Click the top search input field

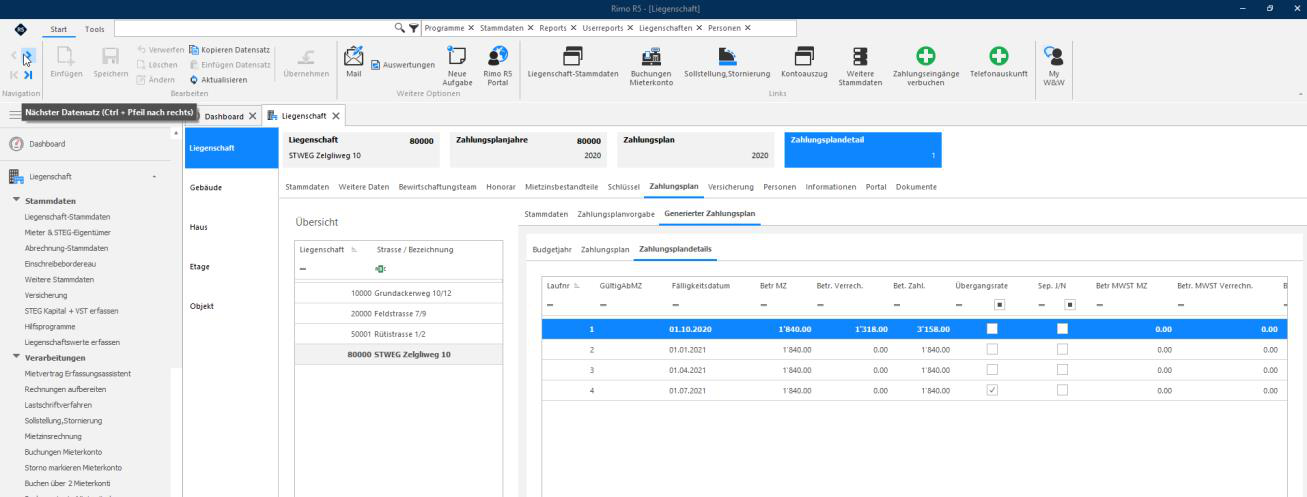[x=255, y=27]
